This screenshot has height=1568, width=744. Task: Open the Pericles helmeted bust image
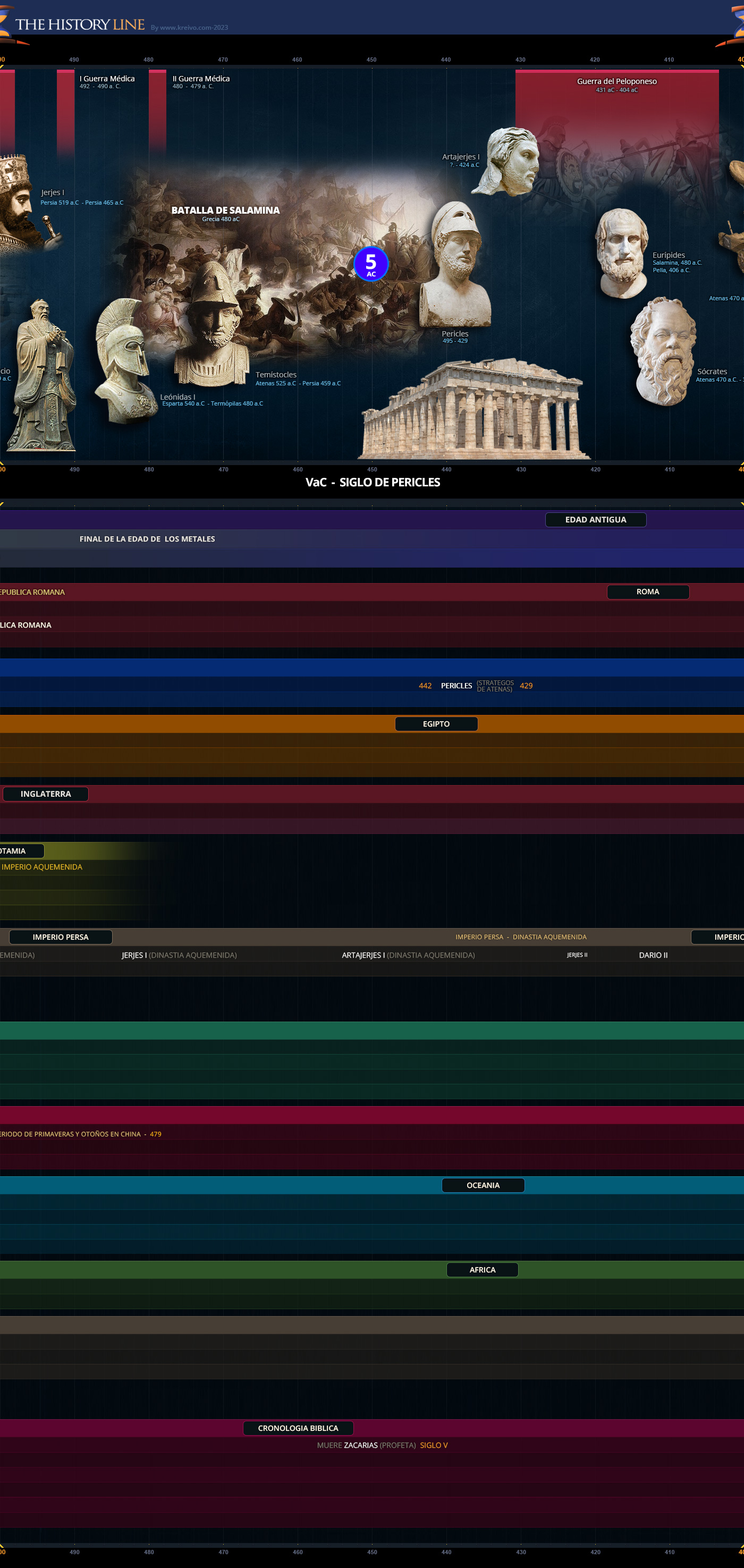(455, 265)
